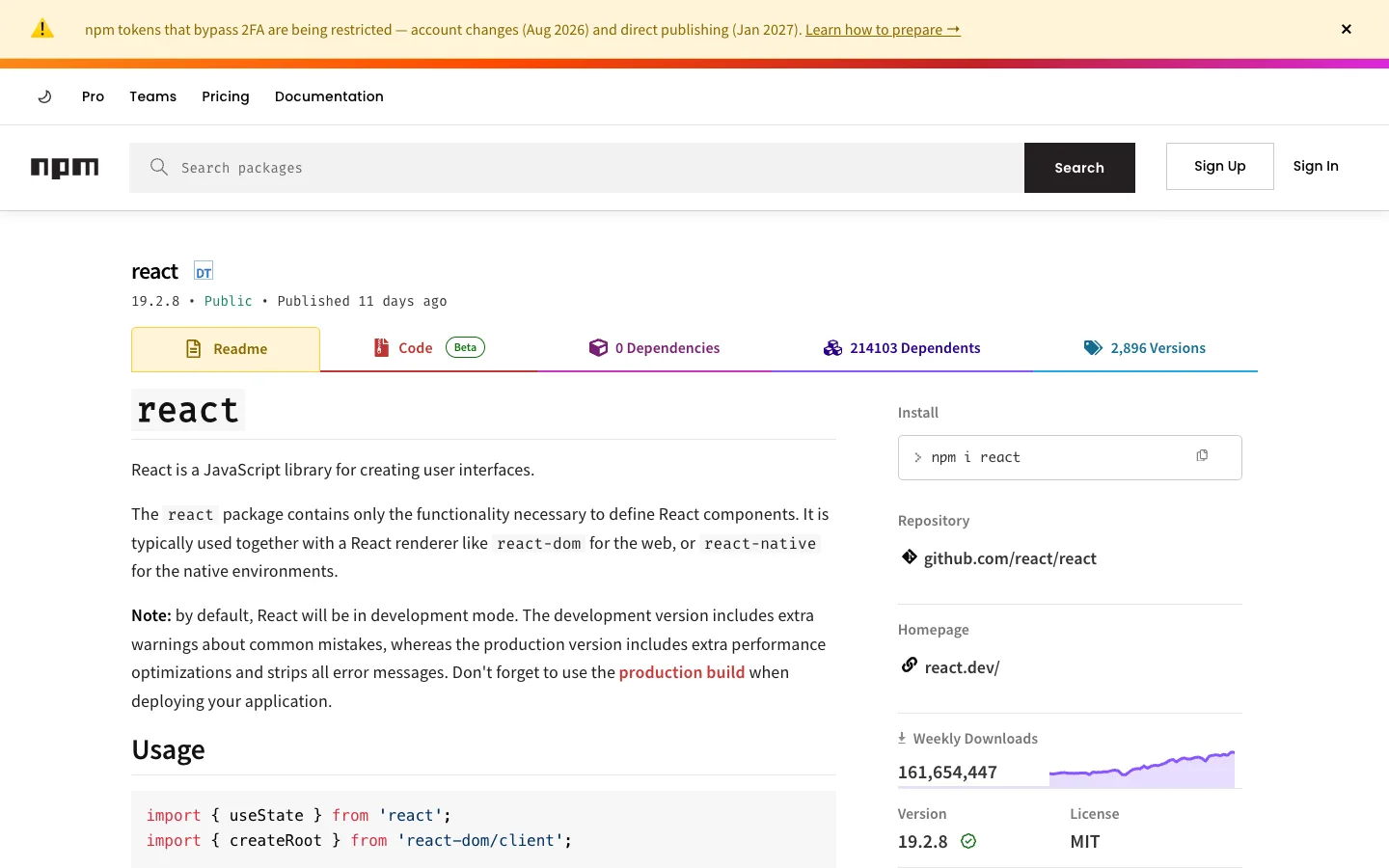The height and width of the screenshot is (868, 1389).
Task: Open the react.dev/ homepage link
Action: tap(962, 667)
